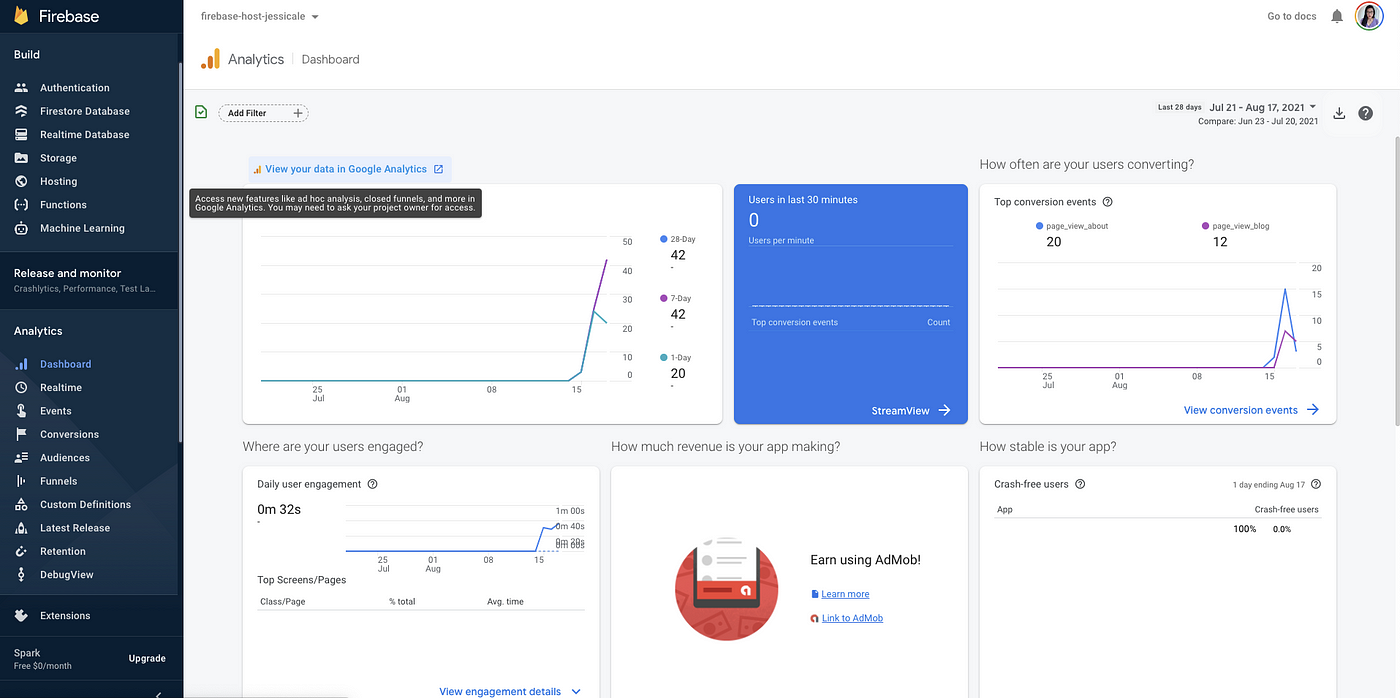Open Realtime Database icon in sidebar

tap(21, 134)
